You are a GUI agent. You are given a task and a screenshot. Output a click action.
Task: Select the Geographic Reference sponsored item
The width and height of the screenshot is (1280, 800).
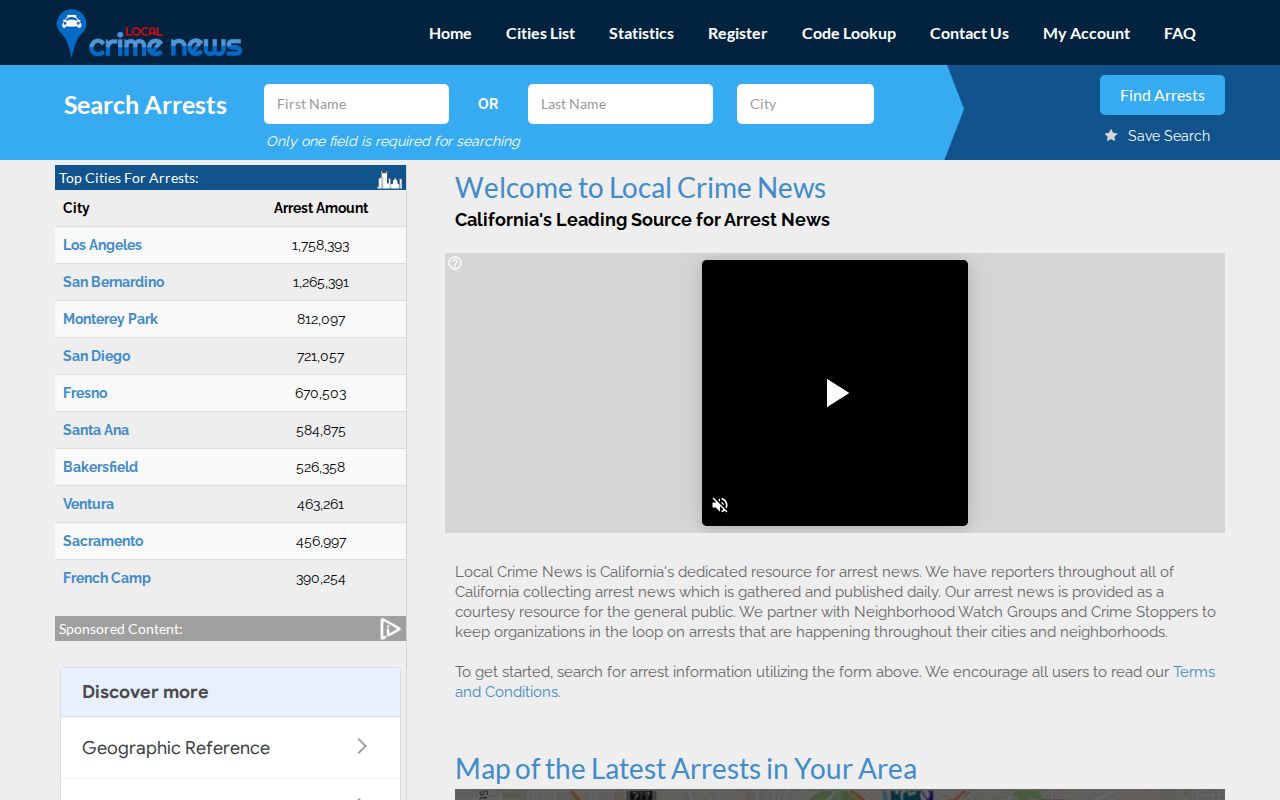[x=230, y=747]
